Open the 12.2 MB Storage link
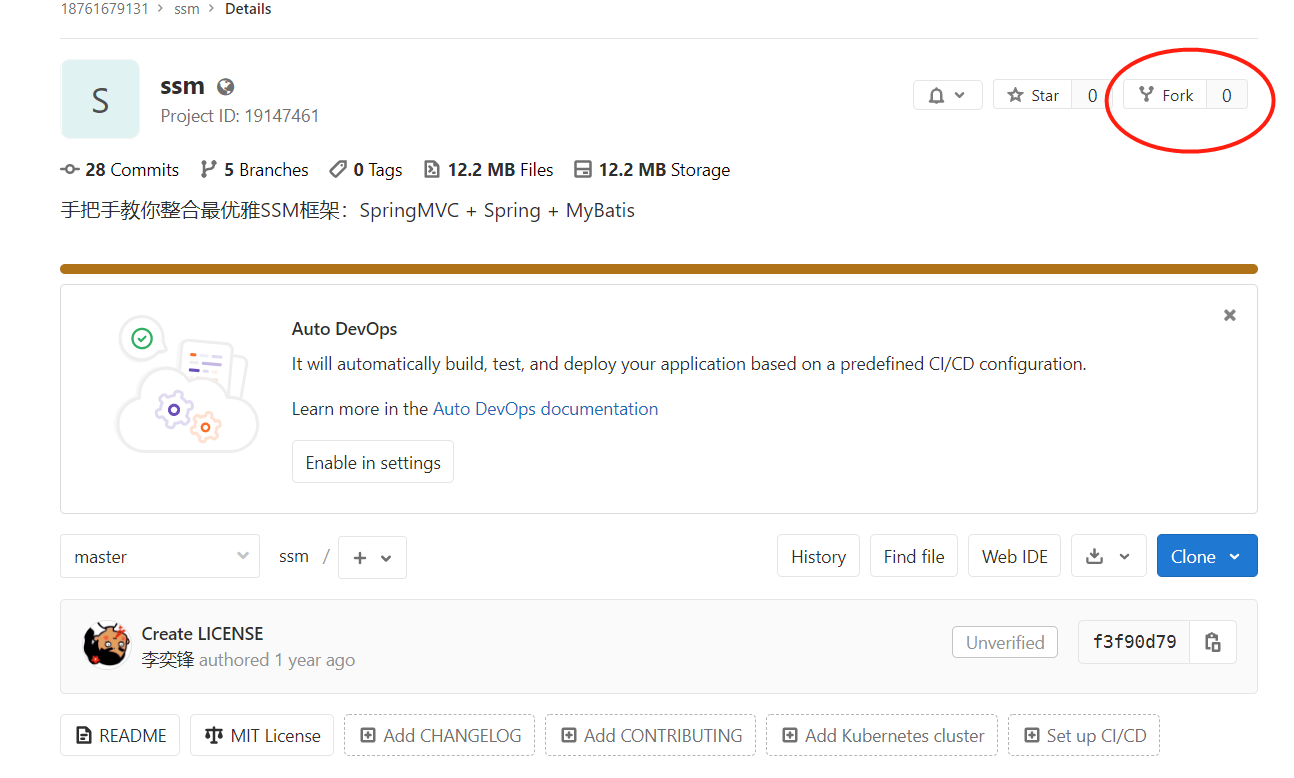Viewport: 1294px width, 778px height. coord(652,170)
